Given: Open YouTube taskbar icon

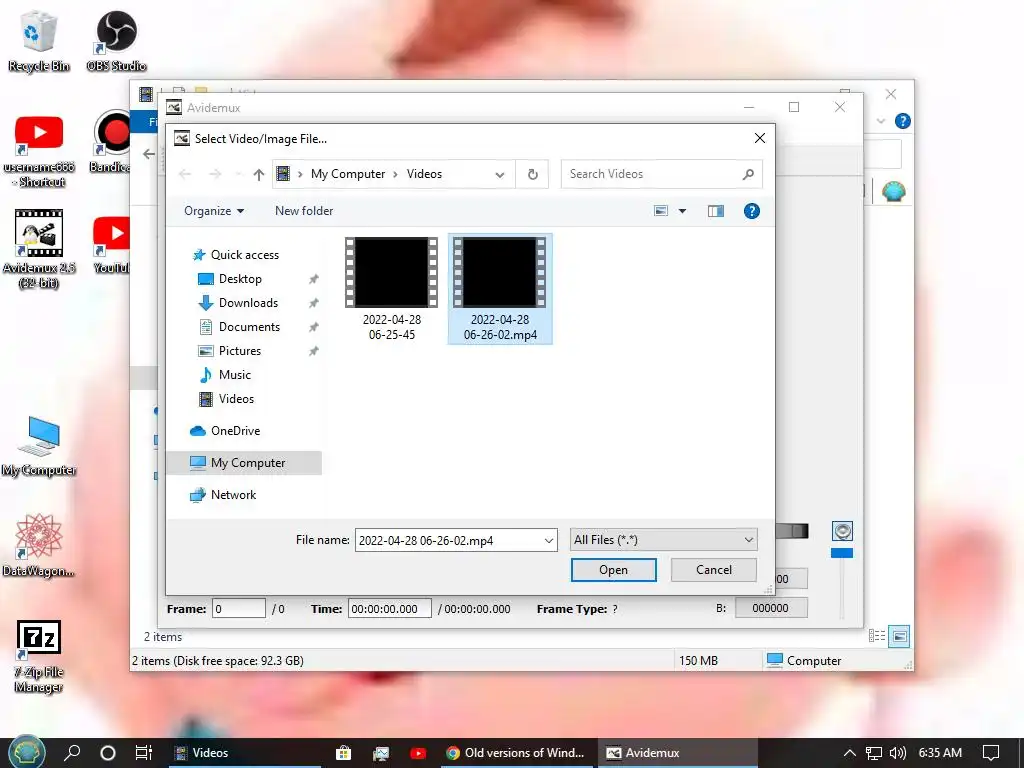Looking at the screenshot, I should [x=419, y=753].
